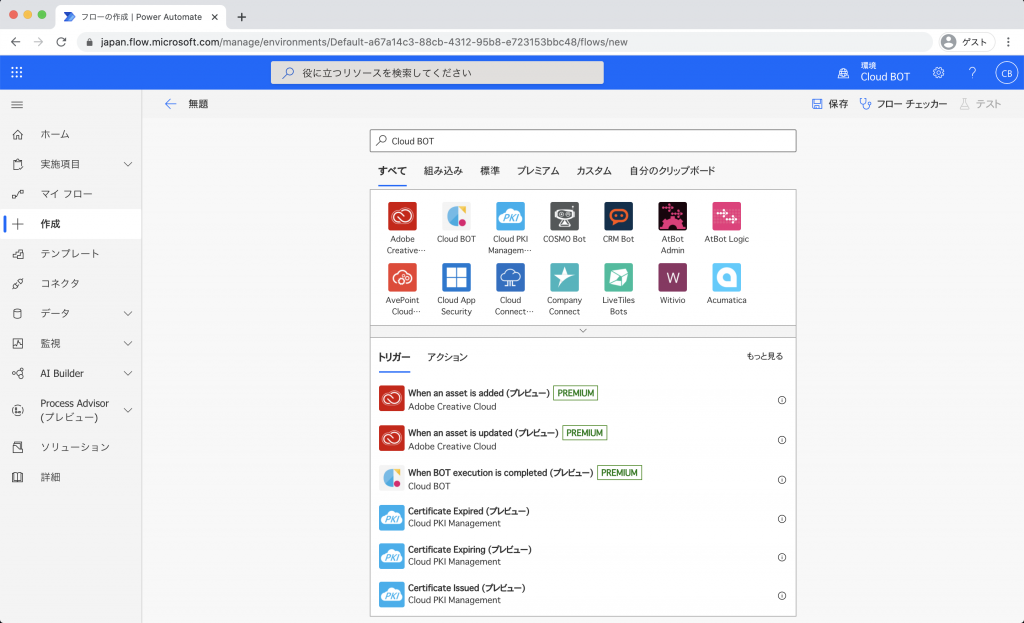
Task: Show info for When BOT execution is completed
Action: point(782,480)
